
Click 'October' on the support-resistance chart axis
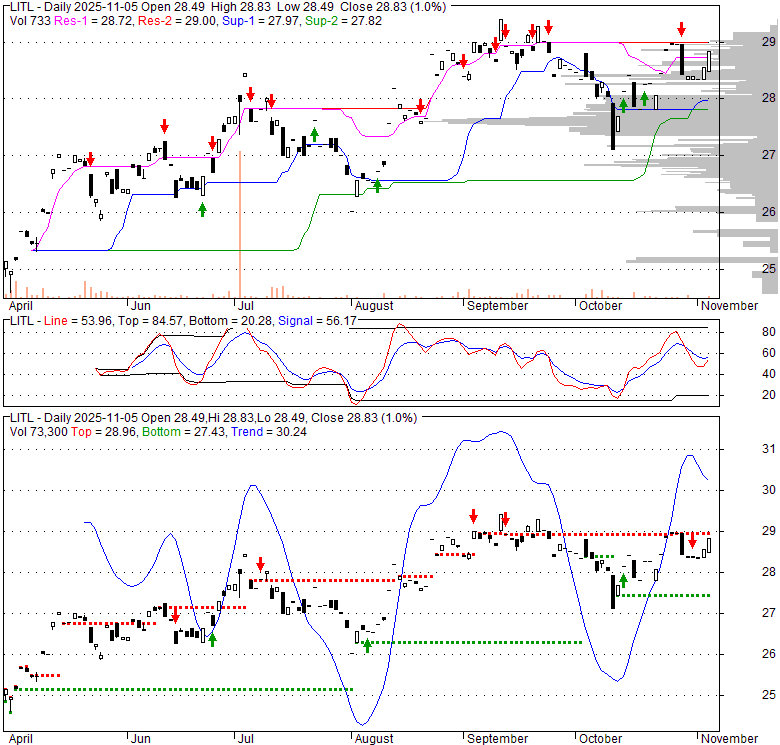click(x=600, y=305)
